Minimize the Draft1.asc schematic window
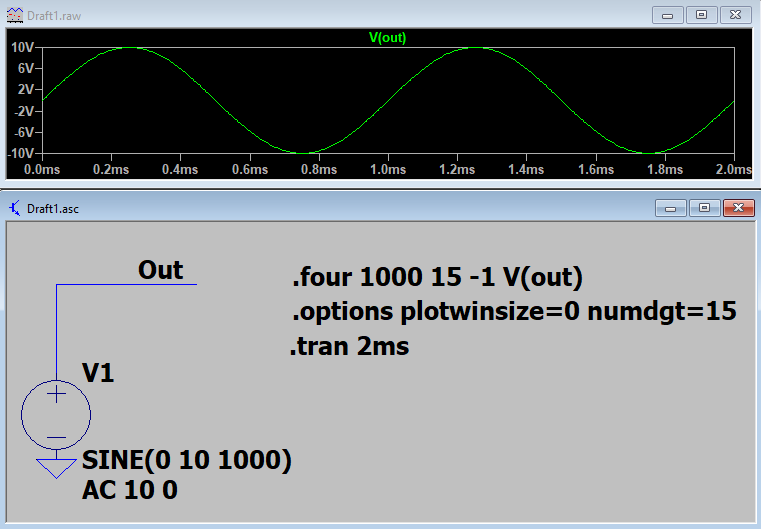 coord(671,208)
